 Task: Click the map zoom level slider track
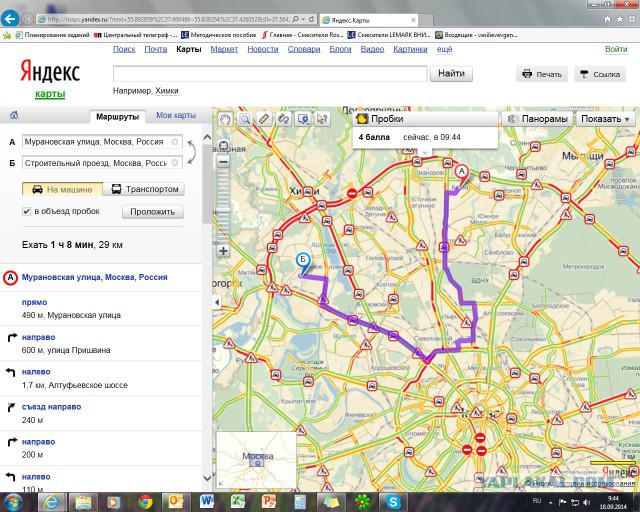click(x=223, y=206)
